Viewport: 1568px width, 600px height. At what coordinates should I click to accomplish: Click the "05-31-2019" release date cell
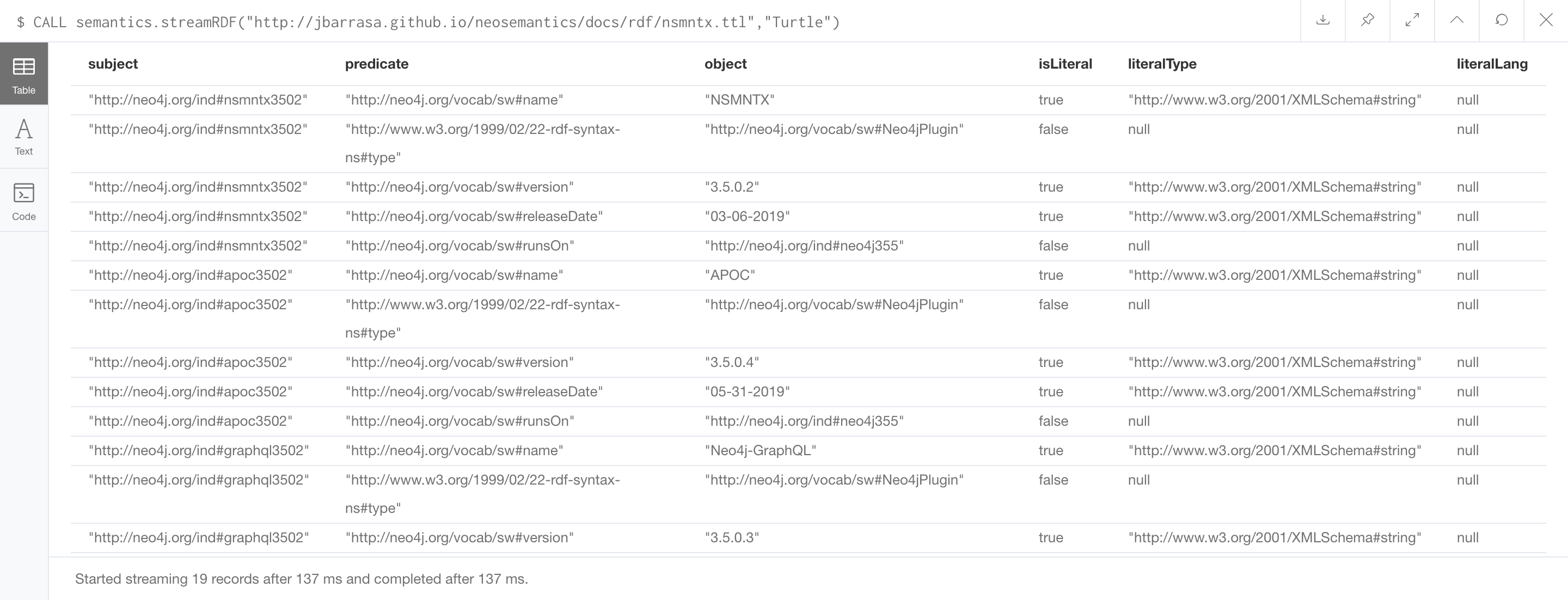point(747,392)
